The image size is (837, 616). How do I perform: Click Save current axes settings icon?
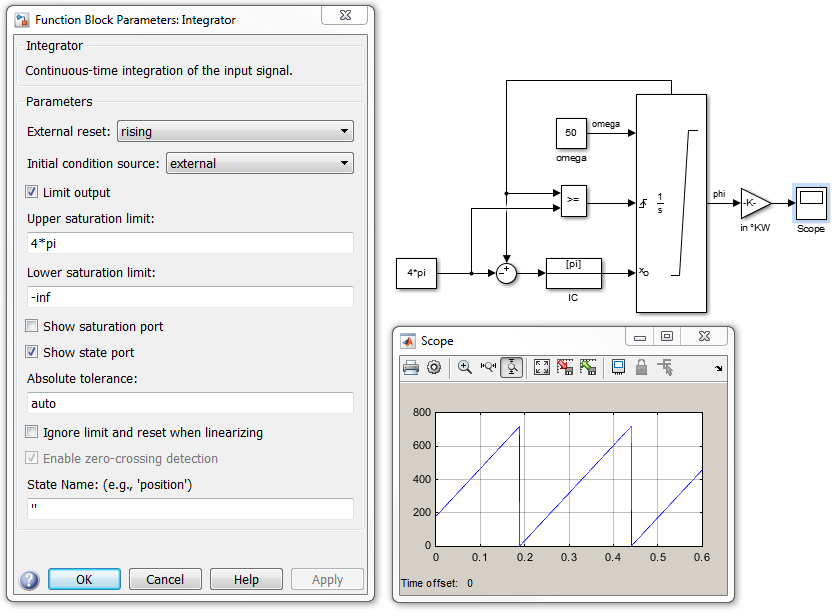tap(565, 367)
